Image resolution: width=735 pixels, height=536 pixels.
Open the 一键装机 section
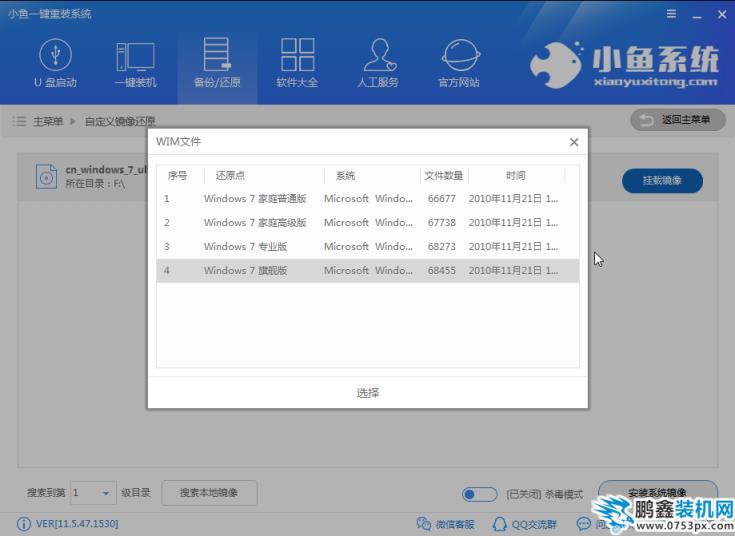pyautogui.click(x=135, y=63)
